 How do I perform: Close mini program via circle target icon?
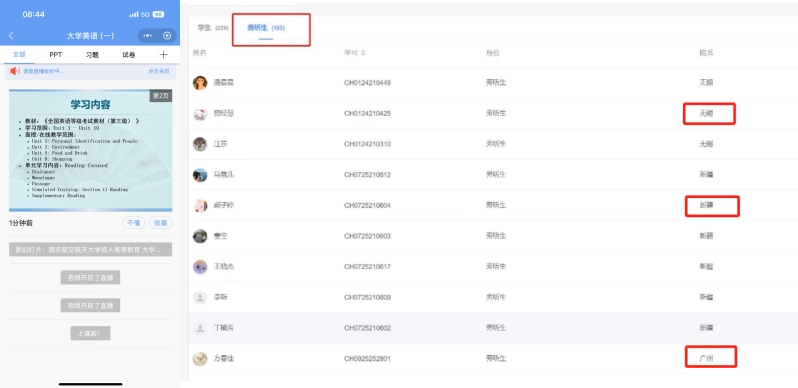167,36
